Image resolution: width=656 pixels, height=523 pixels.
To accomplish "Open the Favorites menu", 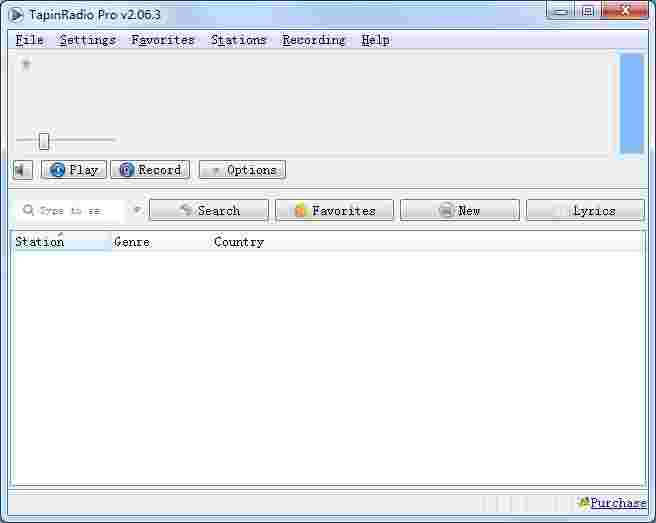I will (x=162, y=40).
